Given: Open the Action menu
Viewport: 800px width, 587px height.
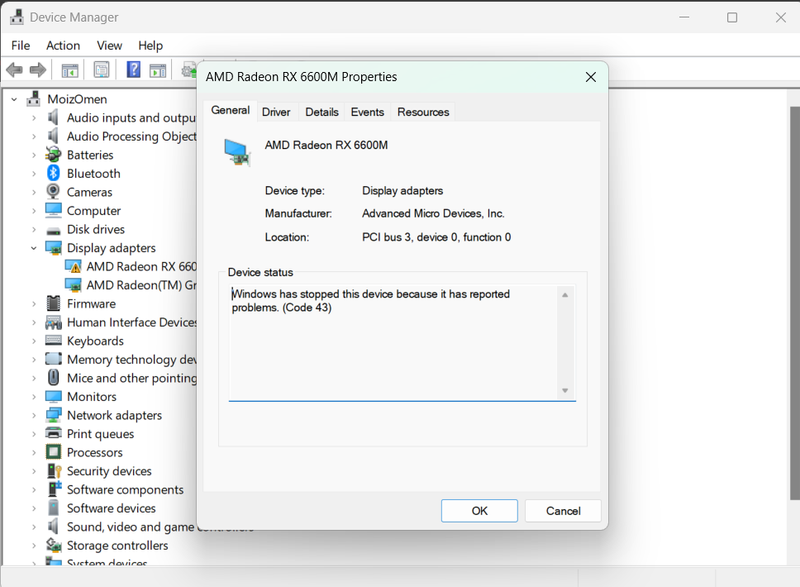Looking at the screenshot, I should pos(63,45).
